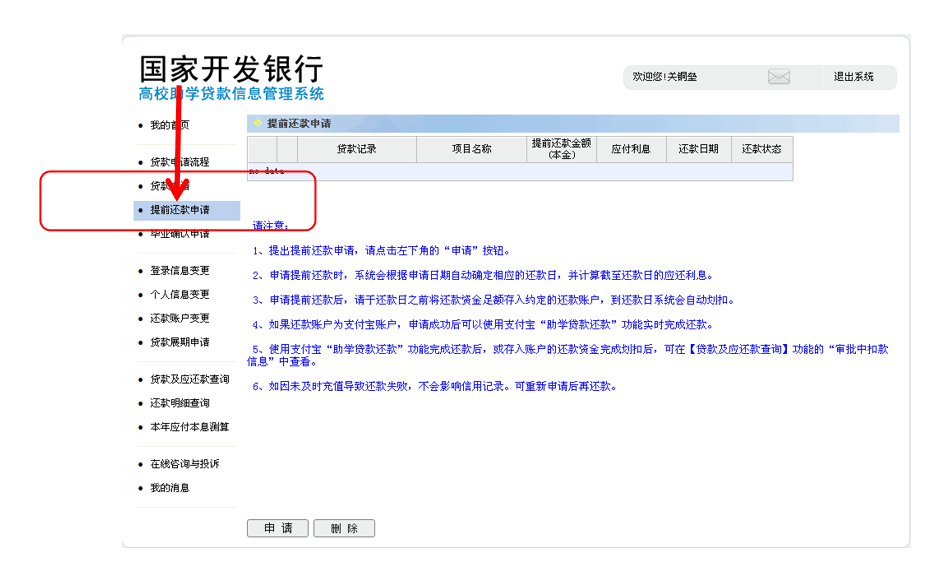Open 个人信息变更 page
Screen dimensions: 946x564
[x=180, y=294]
